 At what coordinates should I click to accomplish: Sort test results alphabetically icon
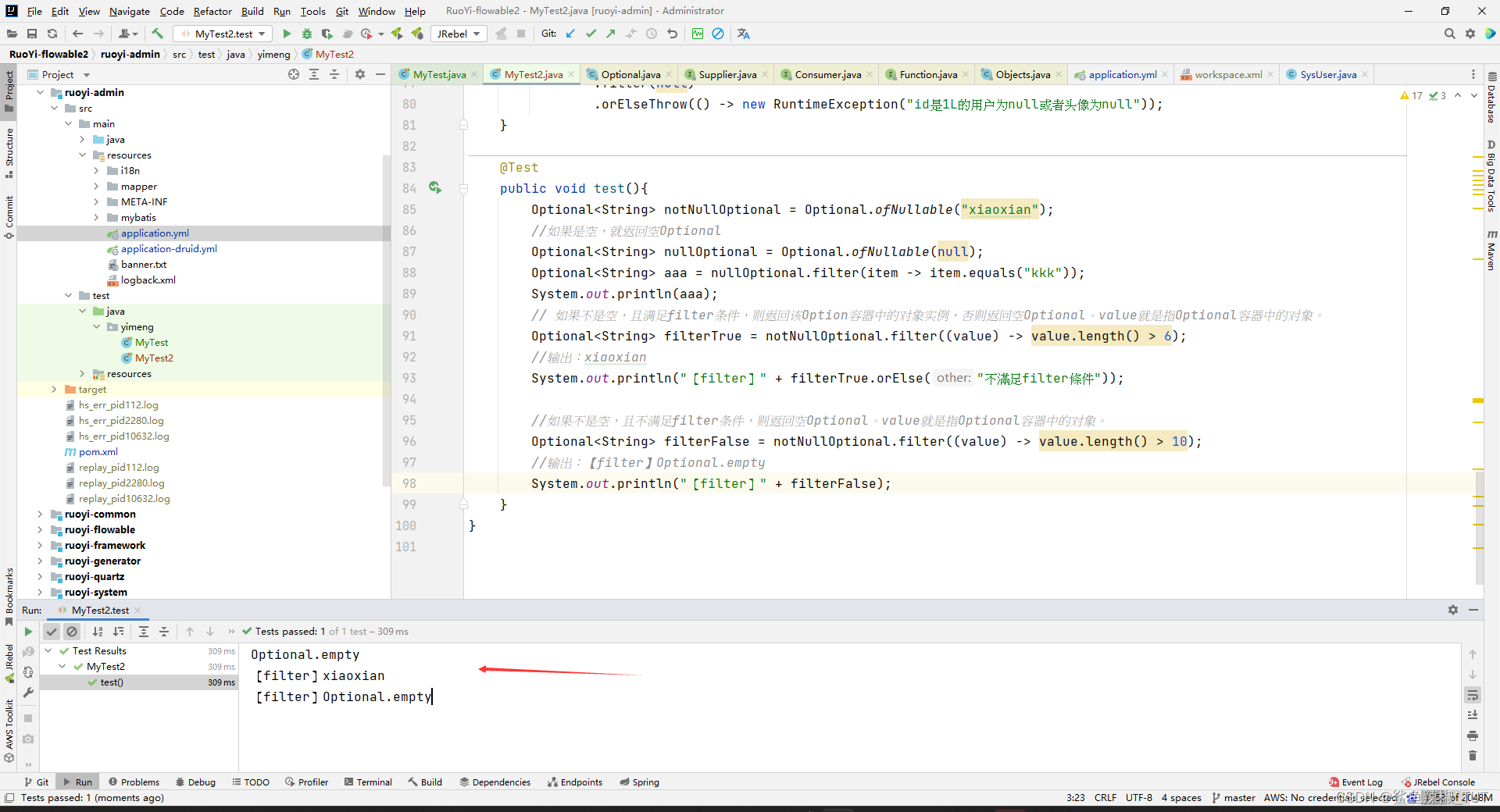coord(98,632)
